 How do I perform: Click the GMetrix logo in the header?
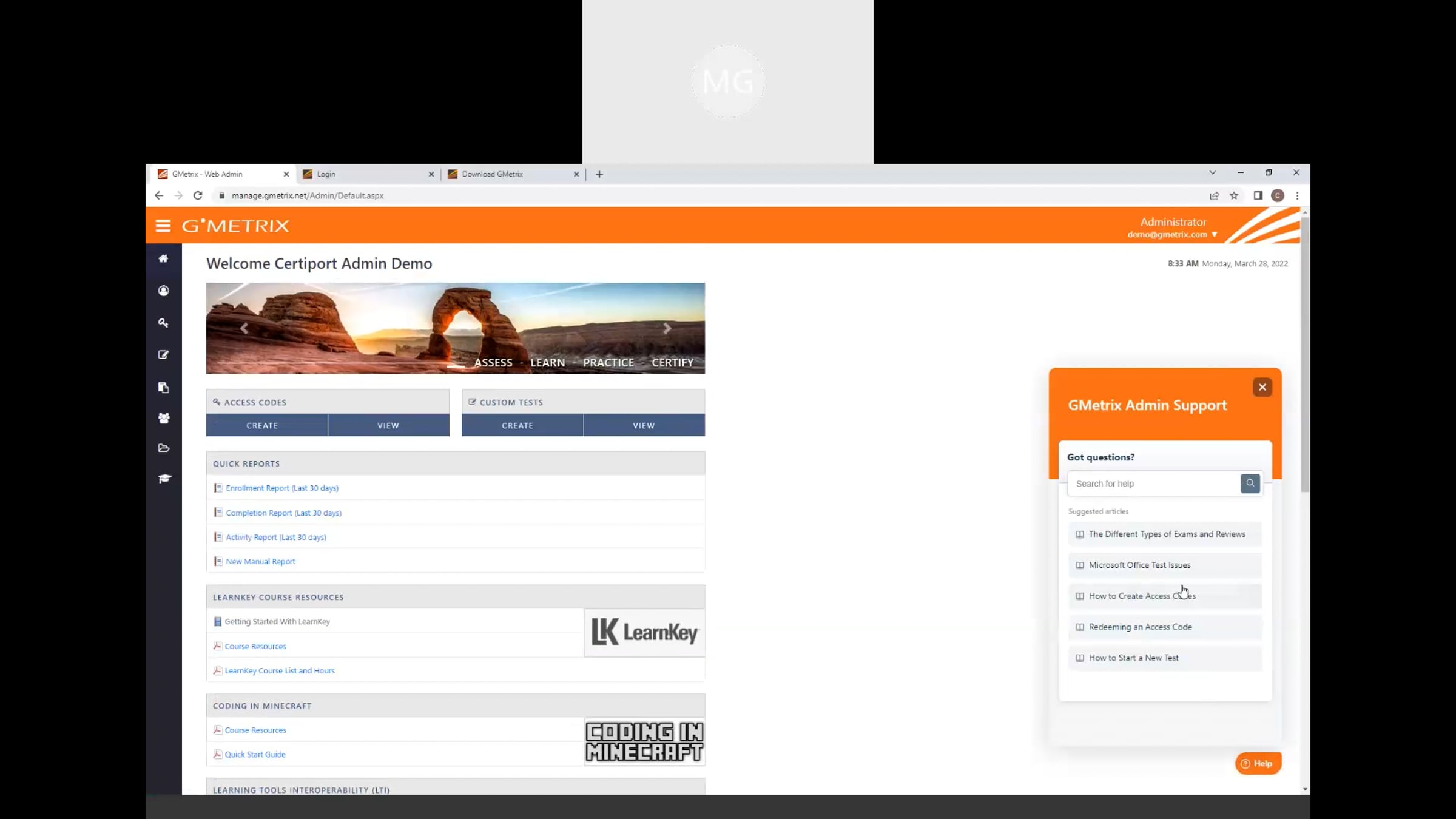click(x=235, y=226)
